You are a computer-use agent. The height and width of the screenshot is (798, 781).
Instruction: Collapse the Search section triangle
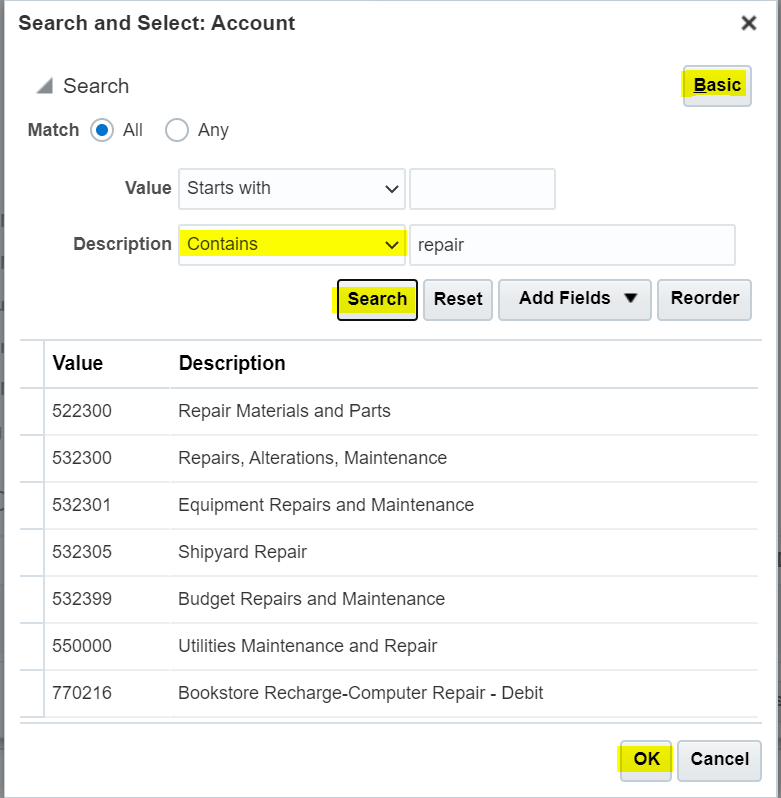coord(45,86)
